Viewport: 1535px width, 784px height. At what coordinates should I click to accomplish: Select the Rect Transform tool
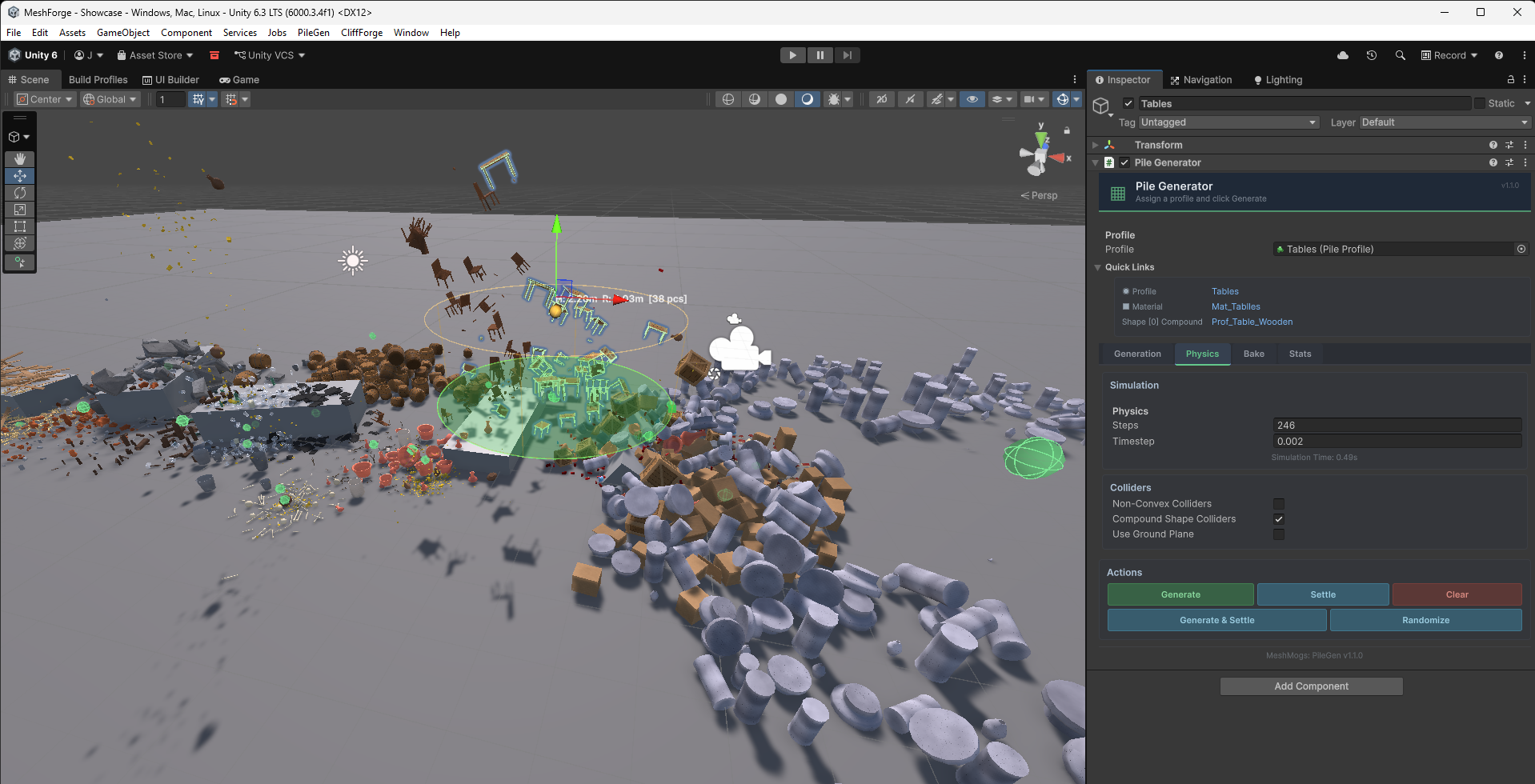(20, 226)
